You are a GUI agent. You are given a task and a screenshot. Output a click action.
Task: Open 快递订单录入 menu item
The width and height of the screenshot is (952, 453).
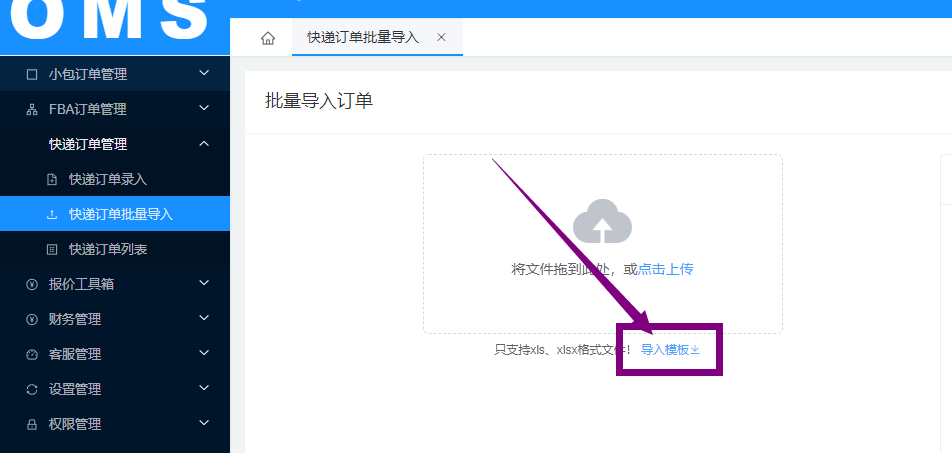click(x=115, y=179)
